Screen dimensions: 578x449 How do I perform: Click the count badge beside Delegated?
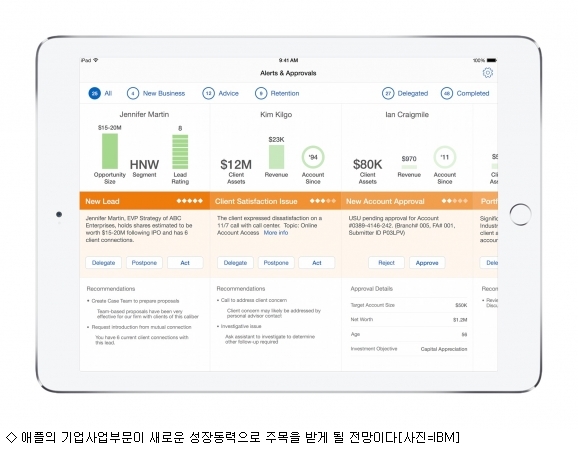click(388, 93)
